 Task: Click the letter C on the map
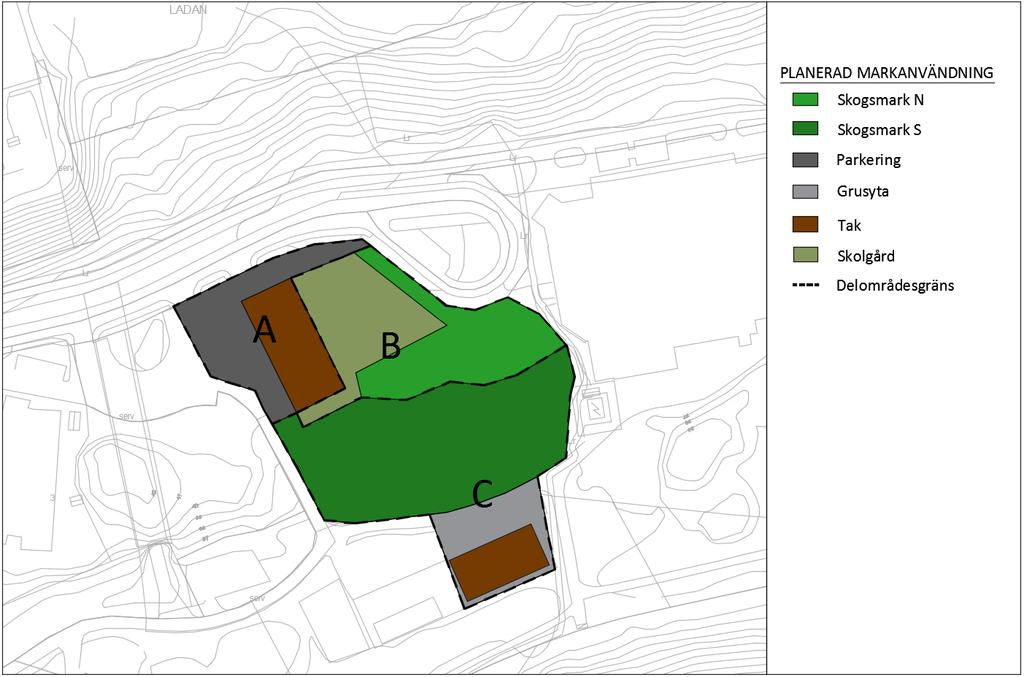(482, 495)
